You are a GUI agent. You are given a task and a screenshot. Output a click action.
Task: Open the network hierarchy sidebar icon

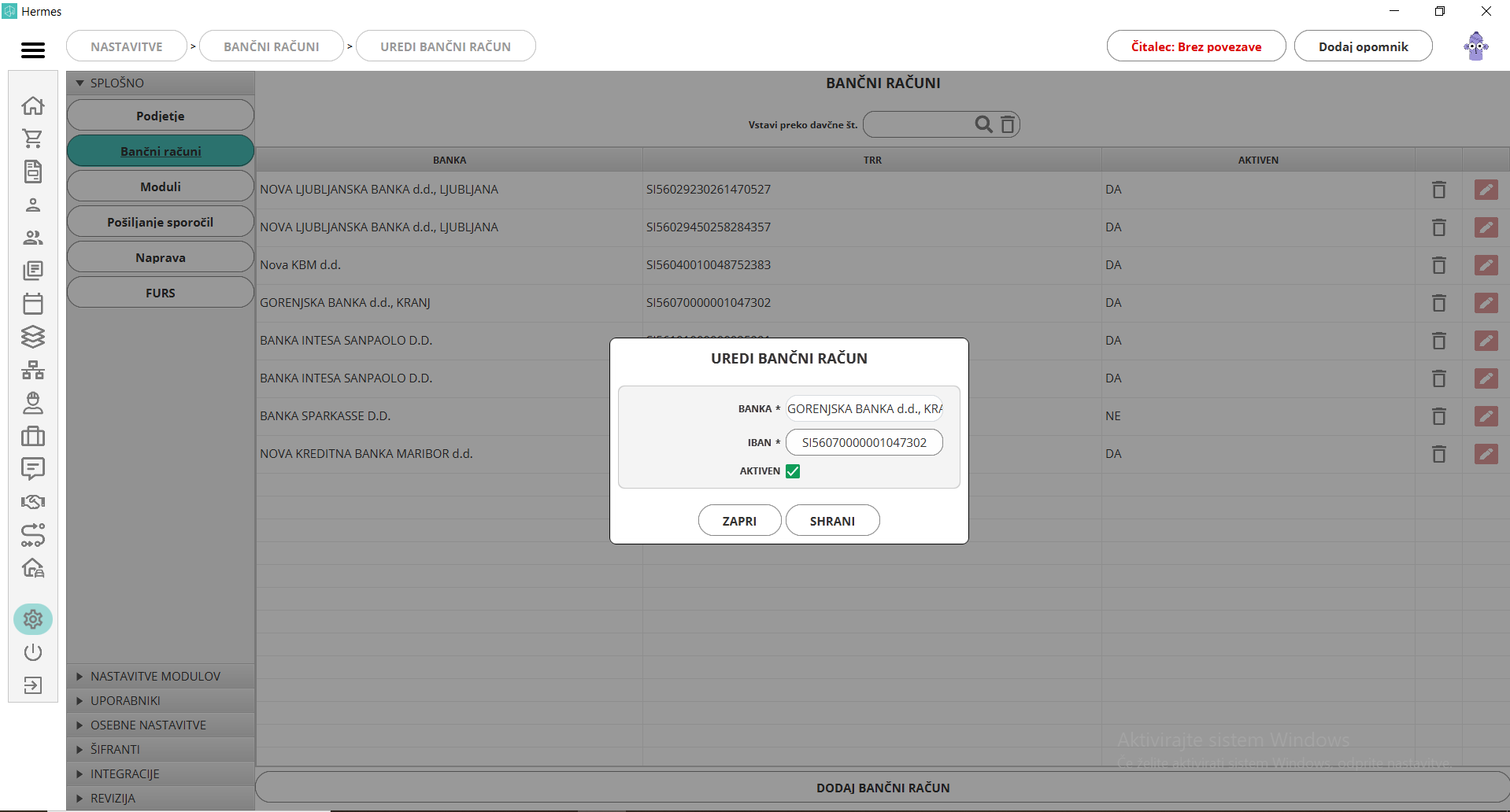click(x=33, y=370)
